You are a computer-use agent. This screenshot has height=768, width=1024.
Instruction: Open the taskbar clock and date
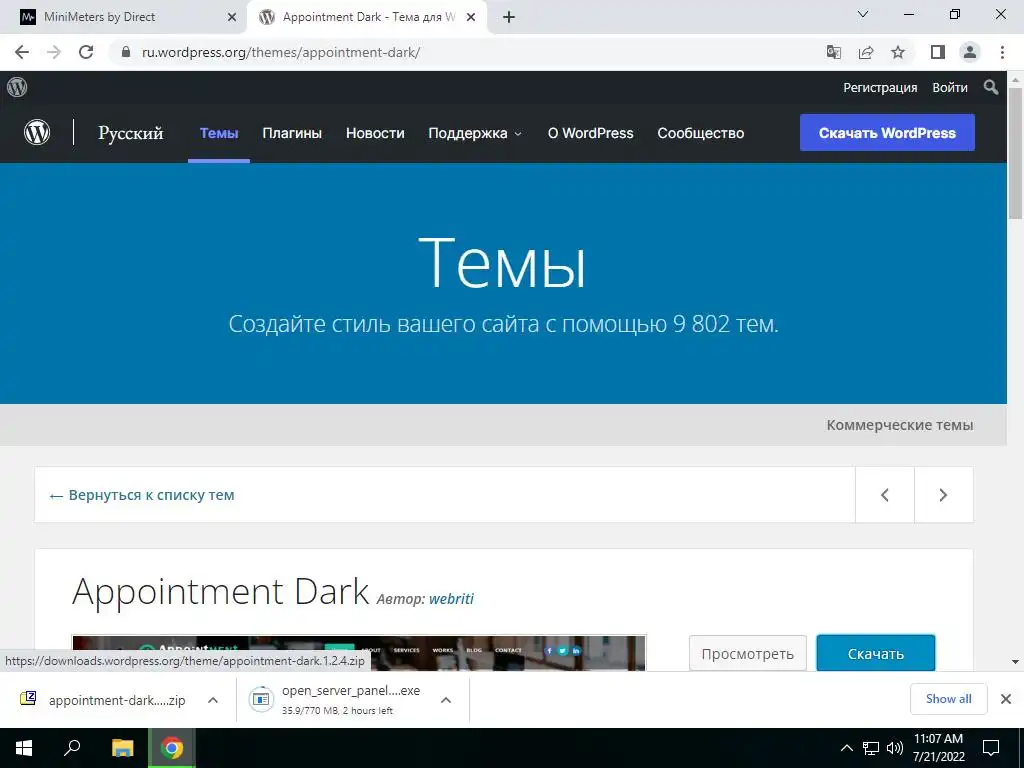coord(938,748)
